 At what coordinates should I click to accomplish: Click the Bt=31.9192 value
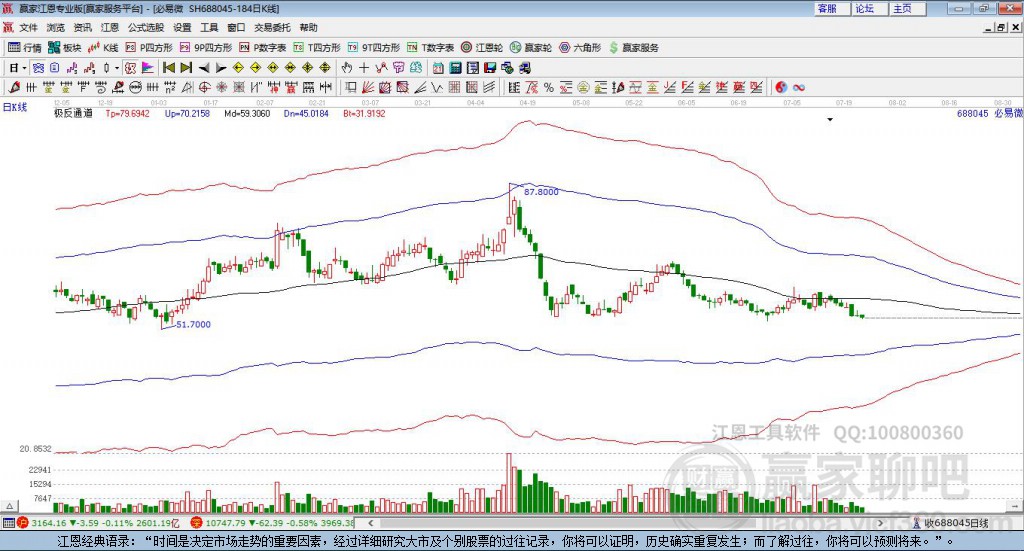pos(364,114)
